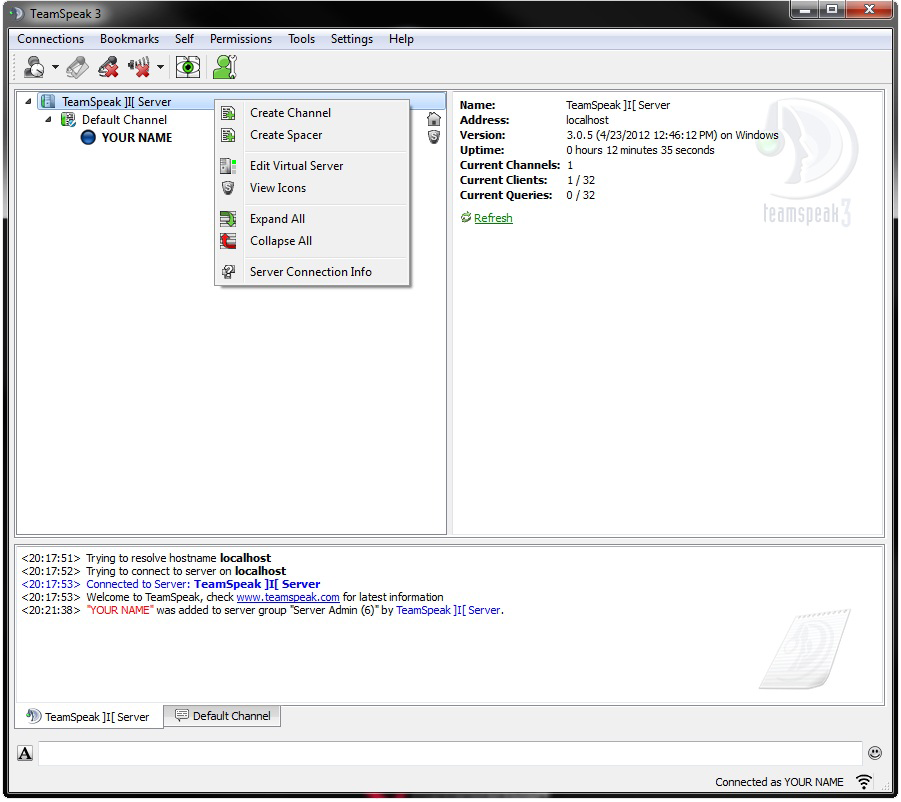
Task: Open the Contacts toolbar icon
Action: [x=225, y=67]
